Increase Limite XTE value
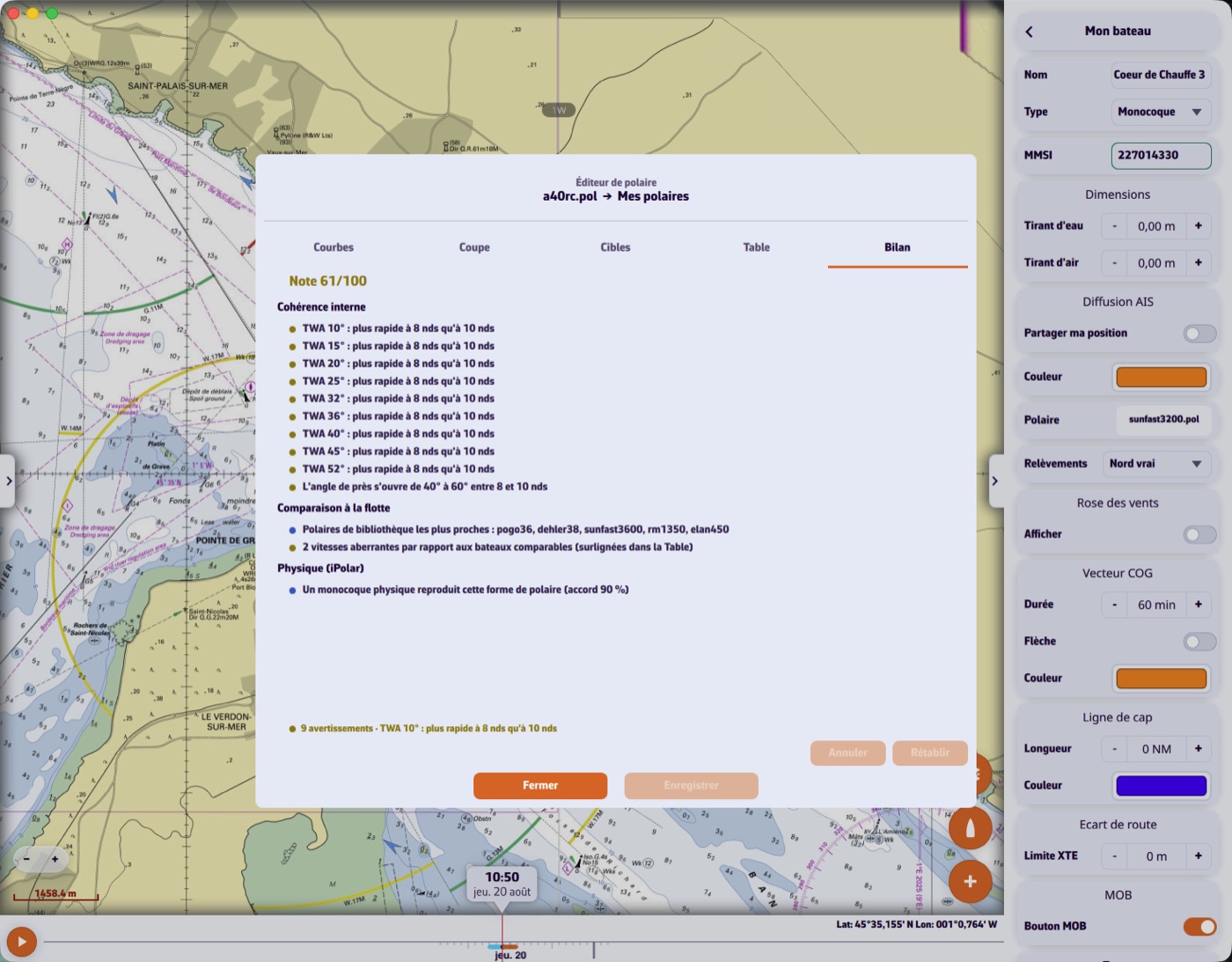The height and width of the screenshot is (962, 1232). 1198,856
